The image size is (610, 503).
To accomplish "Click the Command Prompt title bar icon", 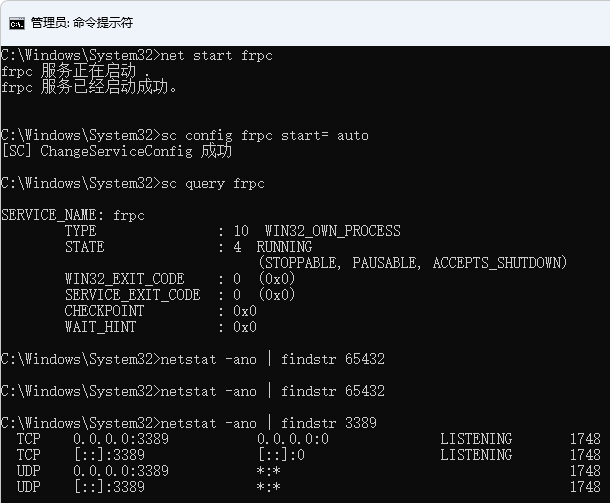I will [17, 23].
